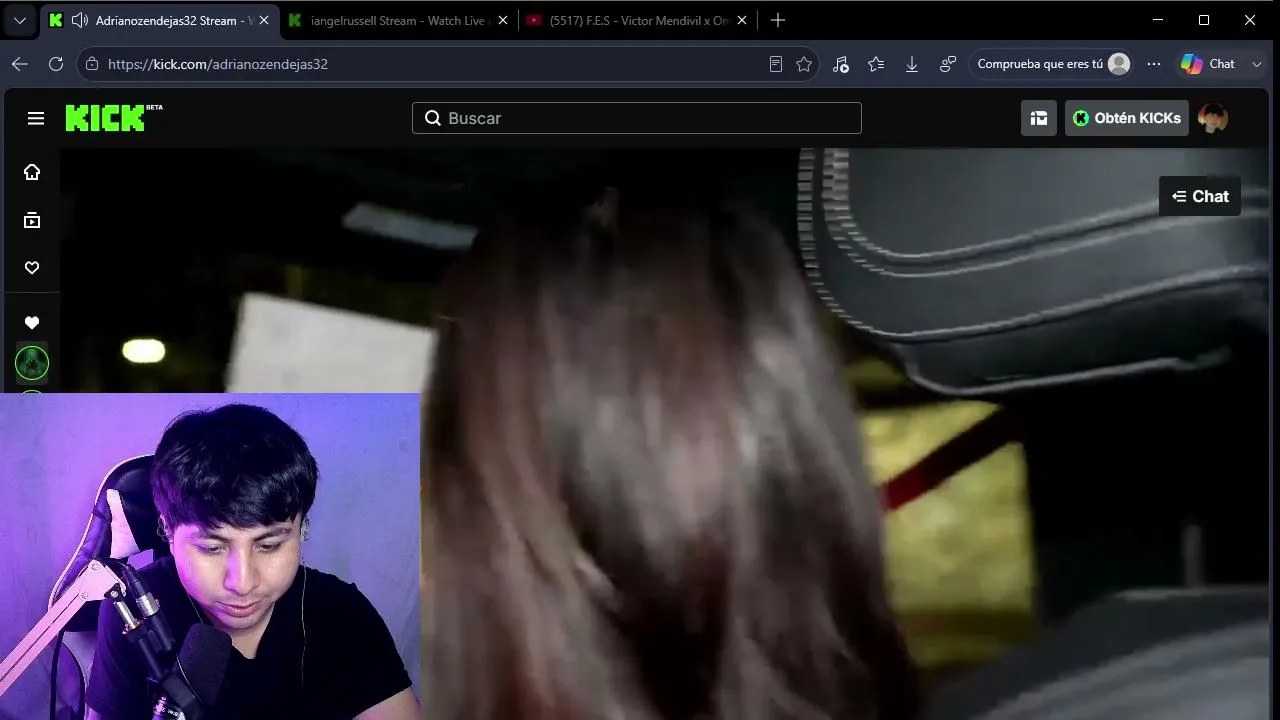Open the Favorites list toolbar icon
The image size is (1280, 720).
(x=876, y=64)
